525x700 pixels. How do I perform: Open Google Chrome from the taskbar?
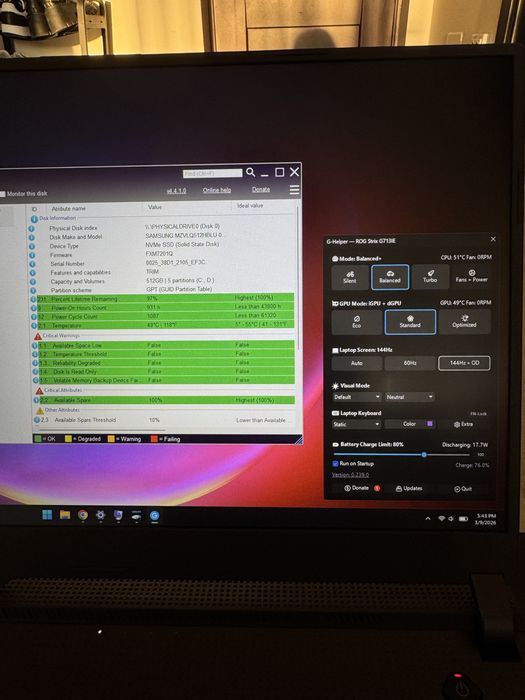[83, 515]
